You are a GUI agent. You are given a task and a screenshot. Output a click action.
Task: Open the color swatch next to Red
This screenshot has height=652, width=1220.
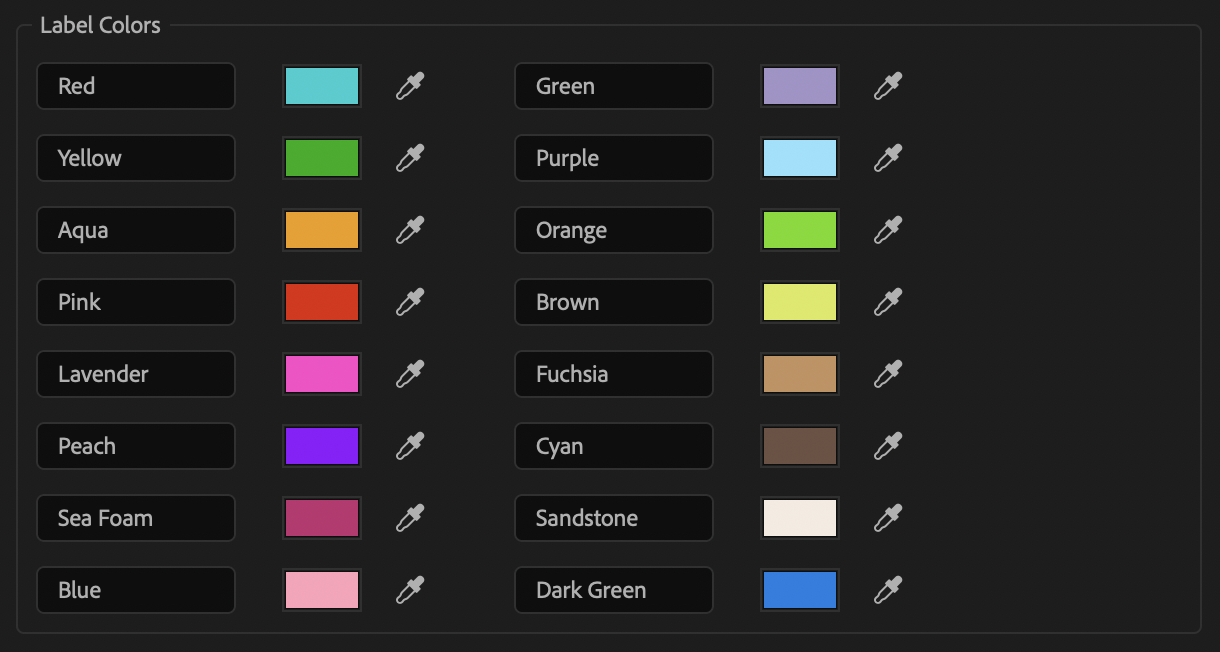click(x=321, y=86)
